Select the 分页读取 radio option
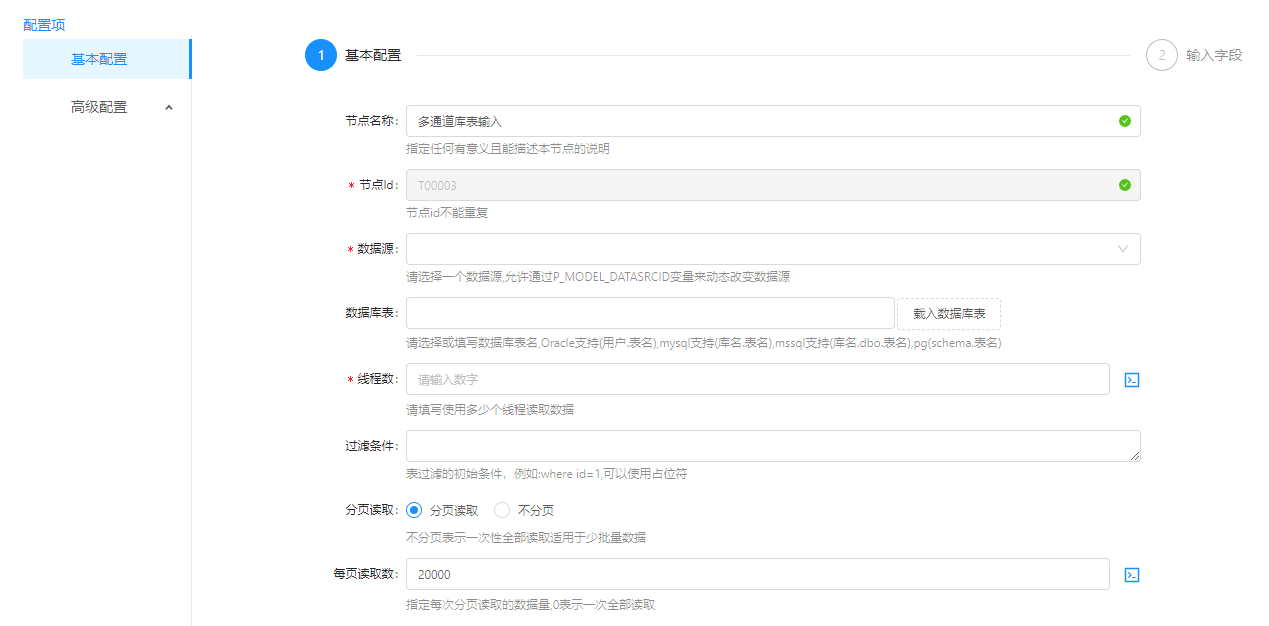This screenshot has height=626, width=1269. coord(415,510)
